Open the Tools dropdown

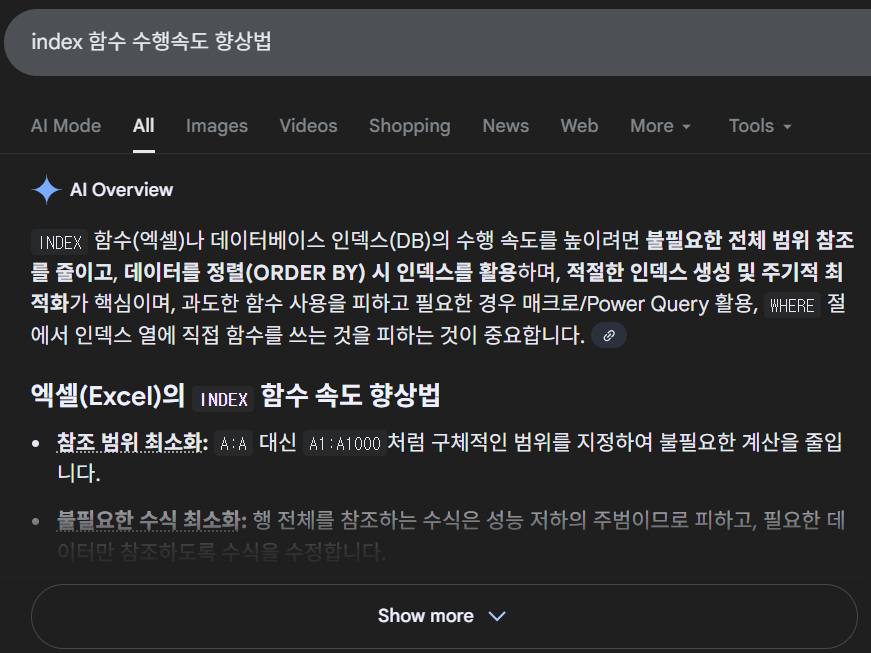[760, 126]
